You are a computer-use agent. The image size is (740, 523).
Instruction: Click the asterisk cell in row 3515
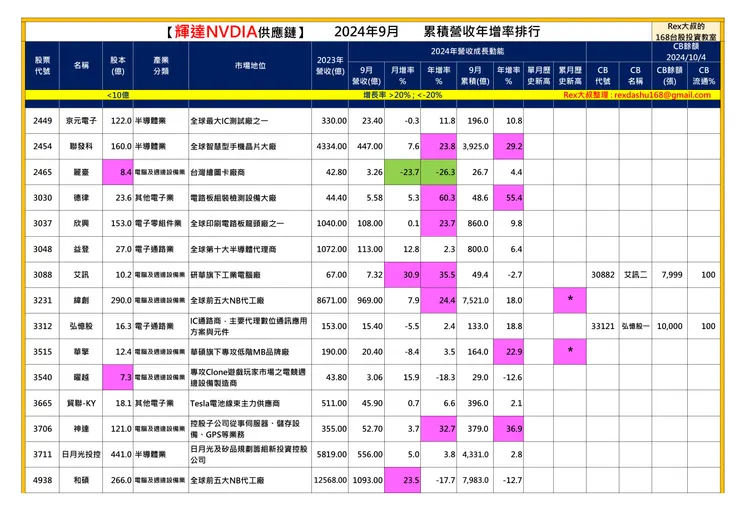pyautogui.click(x=570, y=352)
